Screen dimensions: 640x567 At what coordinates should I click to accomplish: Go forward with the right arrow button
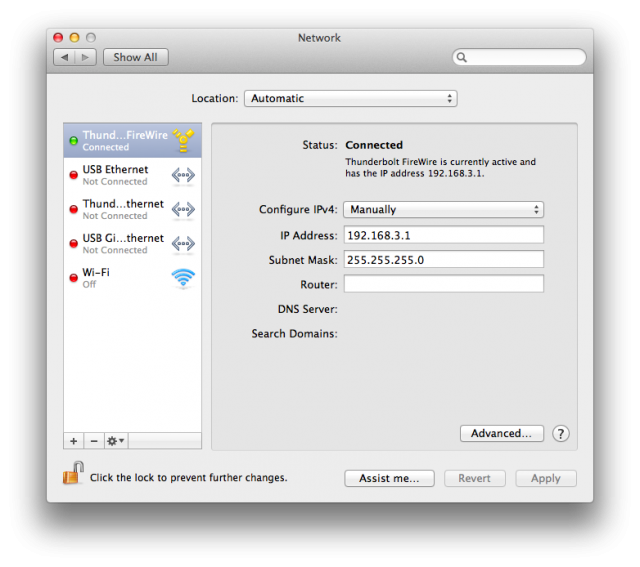[x=85, y=57]
